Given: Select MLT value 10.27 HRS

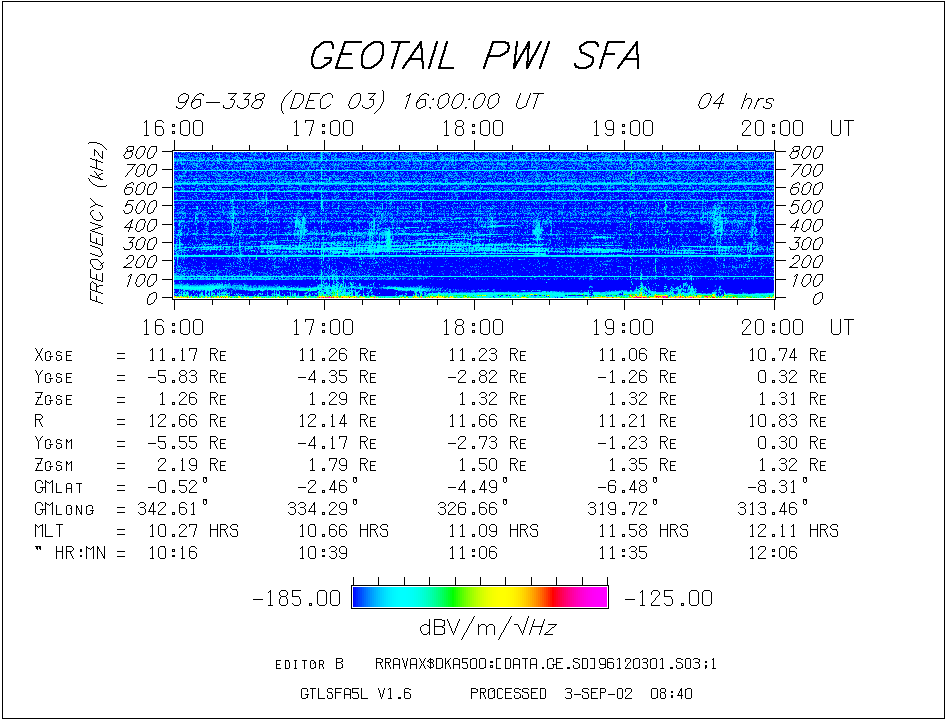Looking at the screenshot, I should coord(193,531).
